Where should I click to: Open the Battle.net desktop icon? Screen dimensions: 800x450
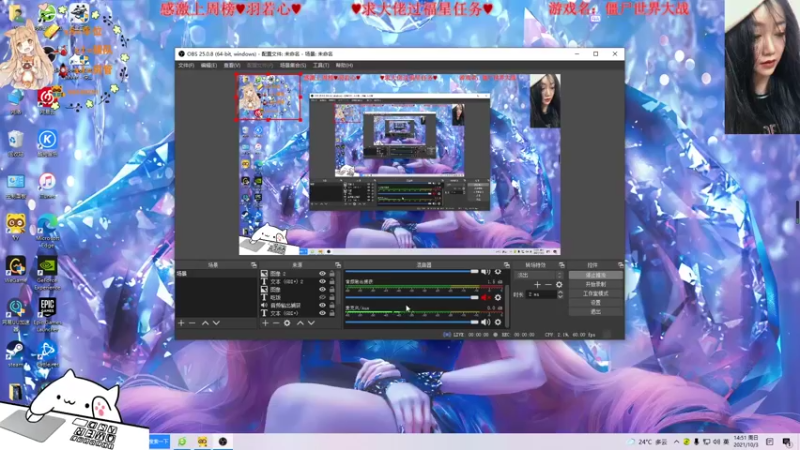47,353
